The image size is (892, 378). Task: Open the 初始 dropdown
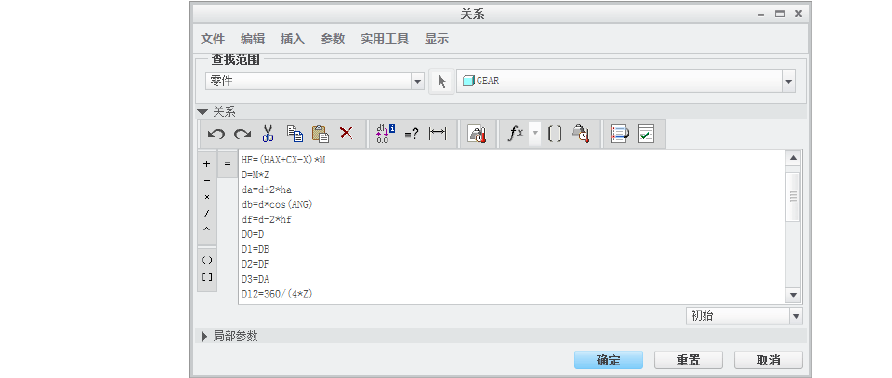point(796,316)
